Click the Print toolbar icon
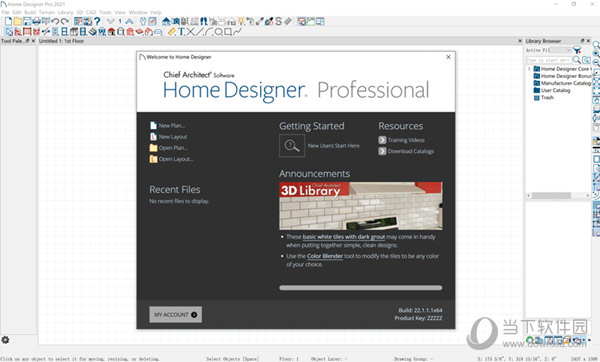600x362 pixels. [36, 21]
